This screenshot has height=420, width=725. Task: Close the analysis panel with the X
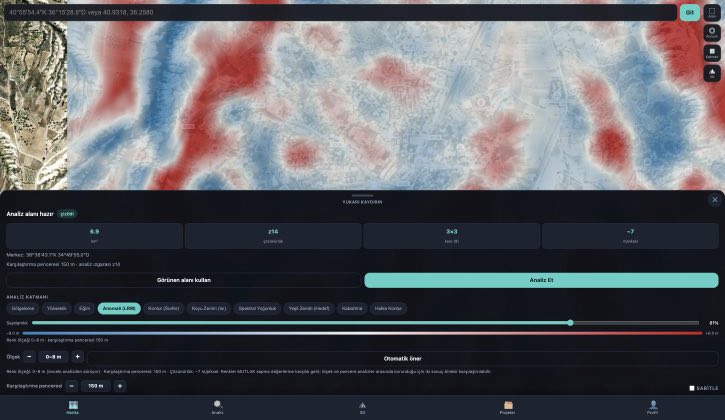(x=714, y=200)
